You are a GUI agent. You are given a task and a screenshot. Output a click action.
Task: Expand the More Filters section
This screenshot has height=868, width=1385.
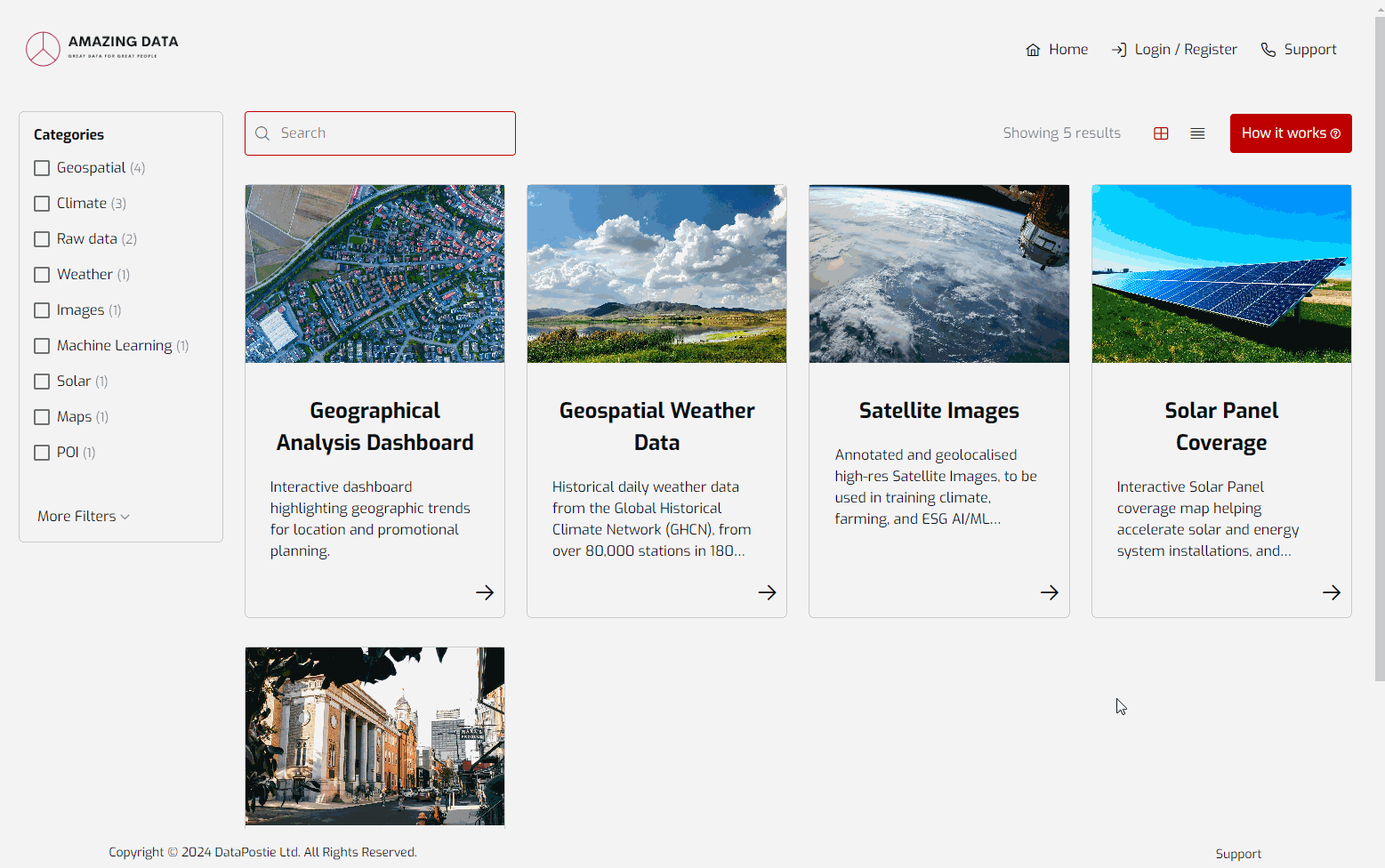click(x=84, y=517)
